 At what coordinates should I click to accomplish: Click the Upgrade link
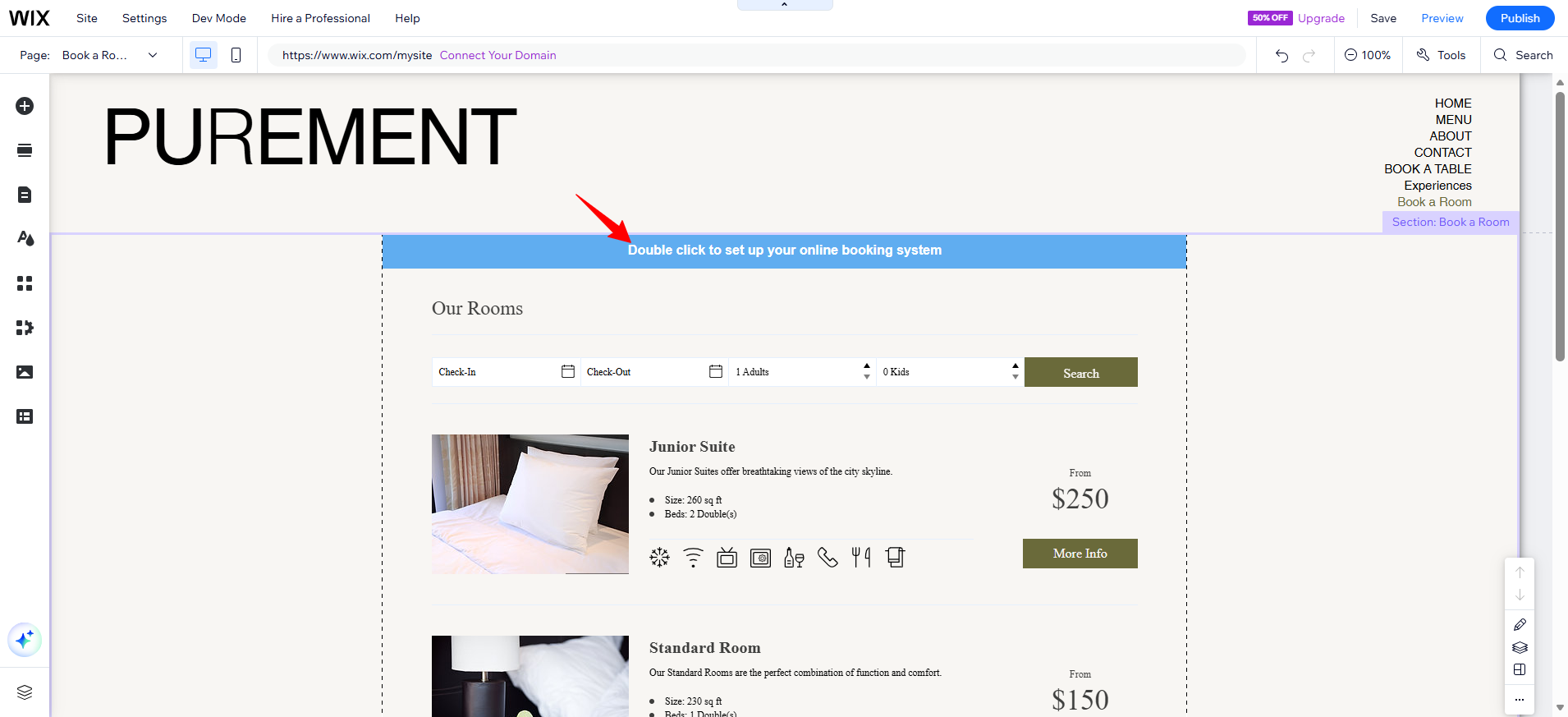[x=1321, y=18]
